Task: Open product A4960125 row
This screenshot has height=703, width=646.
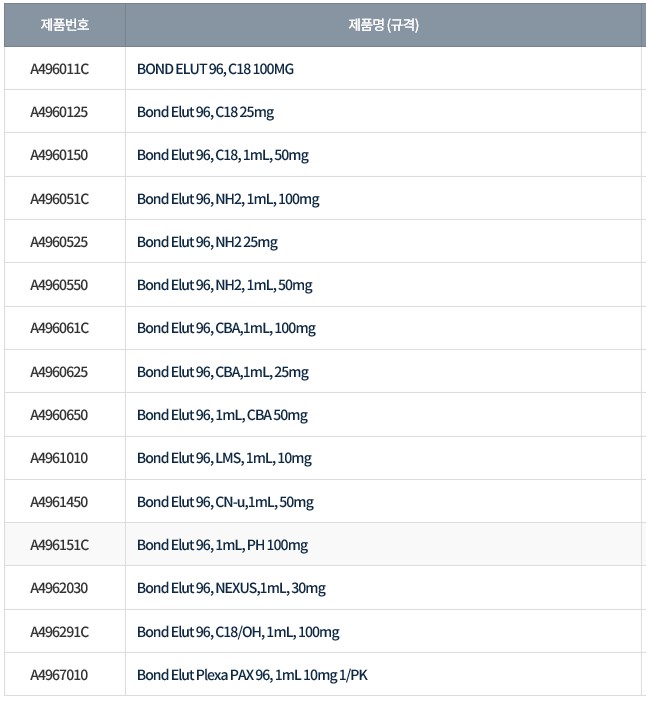Action: [x=60, y=112]
